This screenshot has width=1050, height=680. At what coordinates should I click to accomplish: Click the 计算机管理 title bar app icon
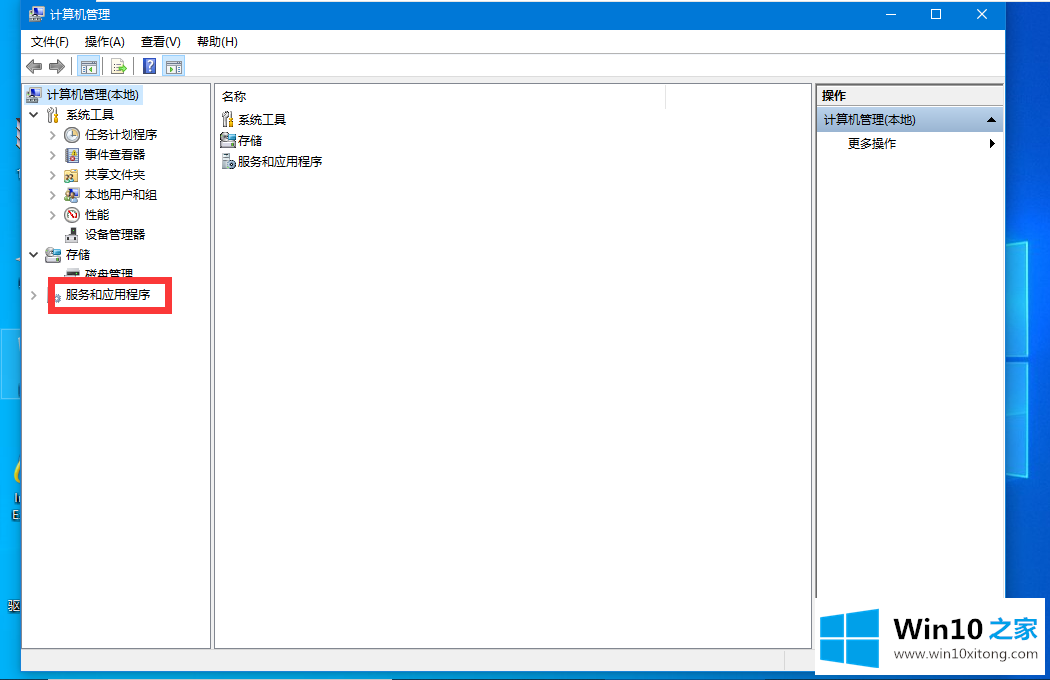(36, 14)
